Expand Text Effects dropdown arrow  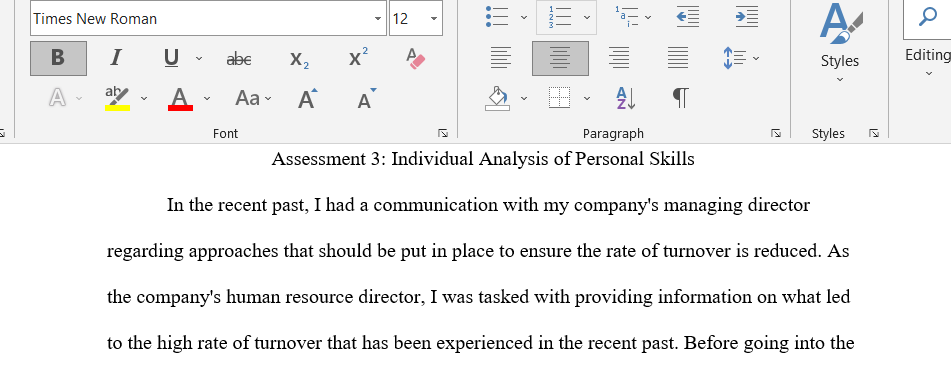pyautogui.click(x=79, y=98)
